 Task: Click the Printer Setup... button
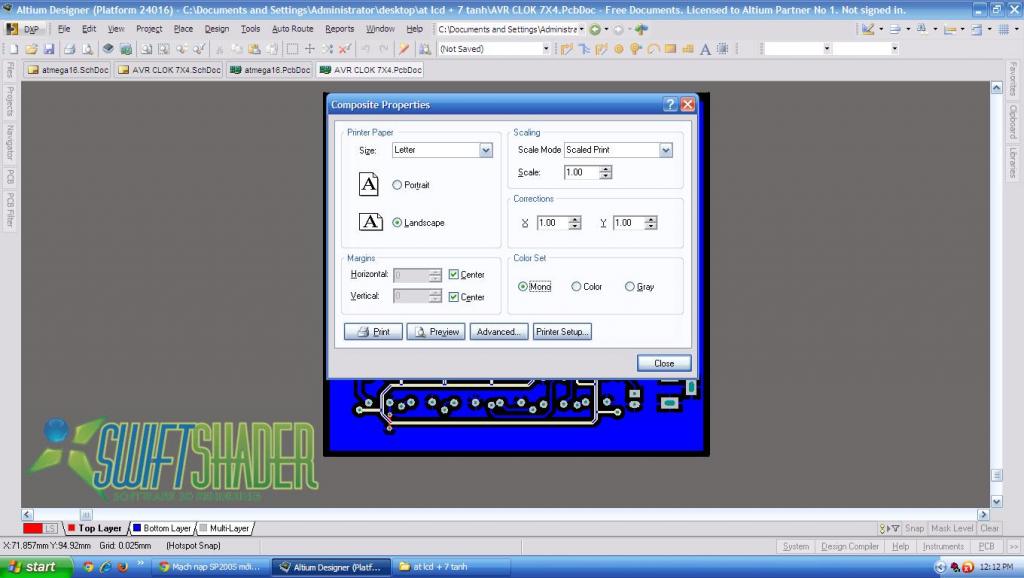562,332
